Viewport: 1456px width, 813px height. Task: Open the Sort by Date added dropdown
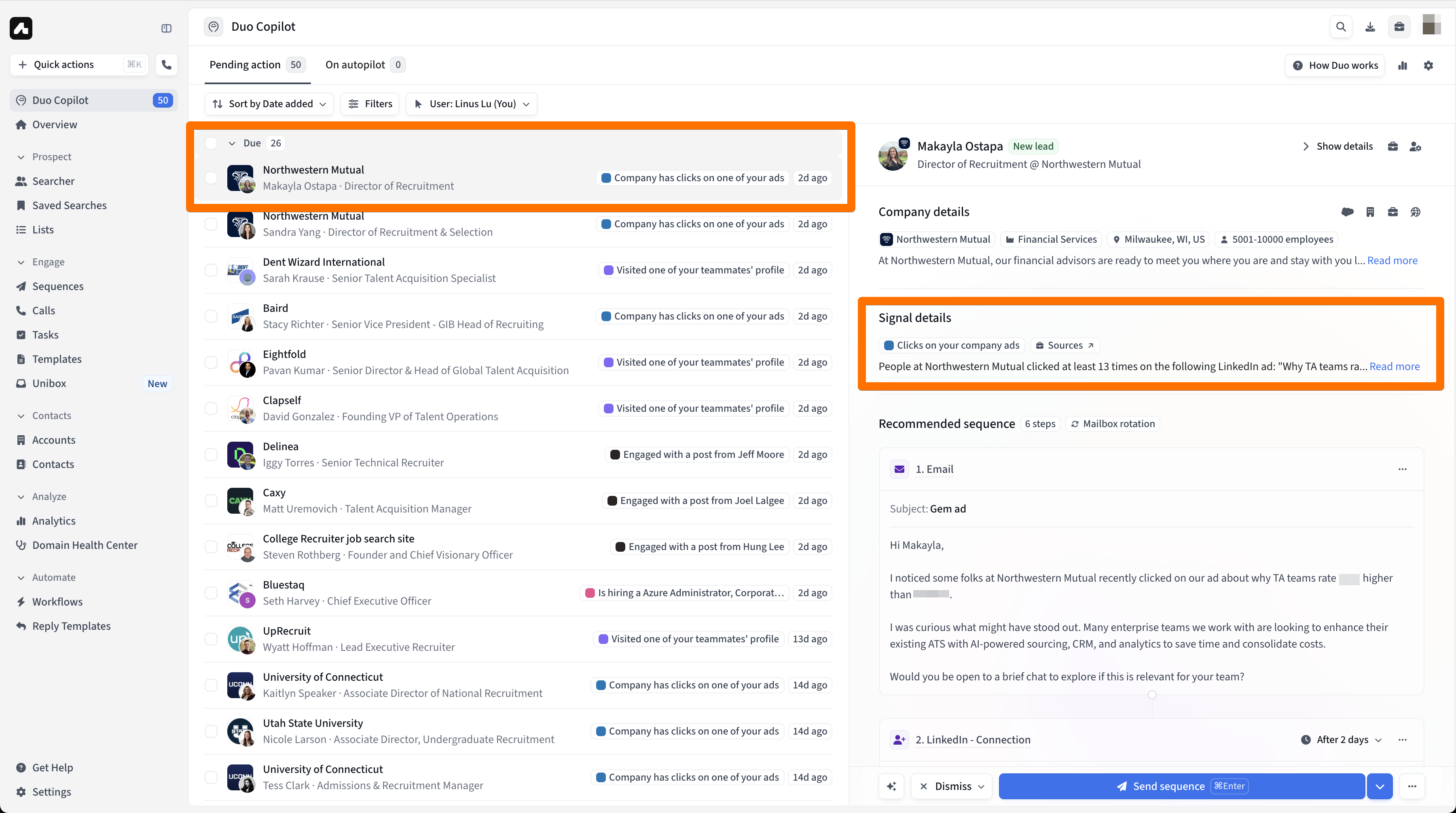(269, 104)
